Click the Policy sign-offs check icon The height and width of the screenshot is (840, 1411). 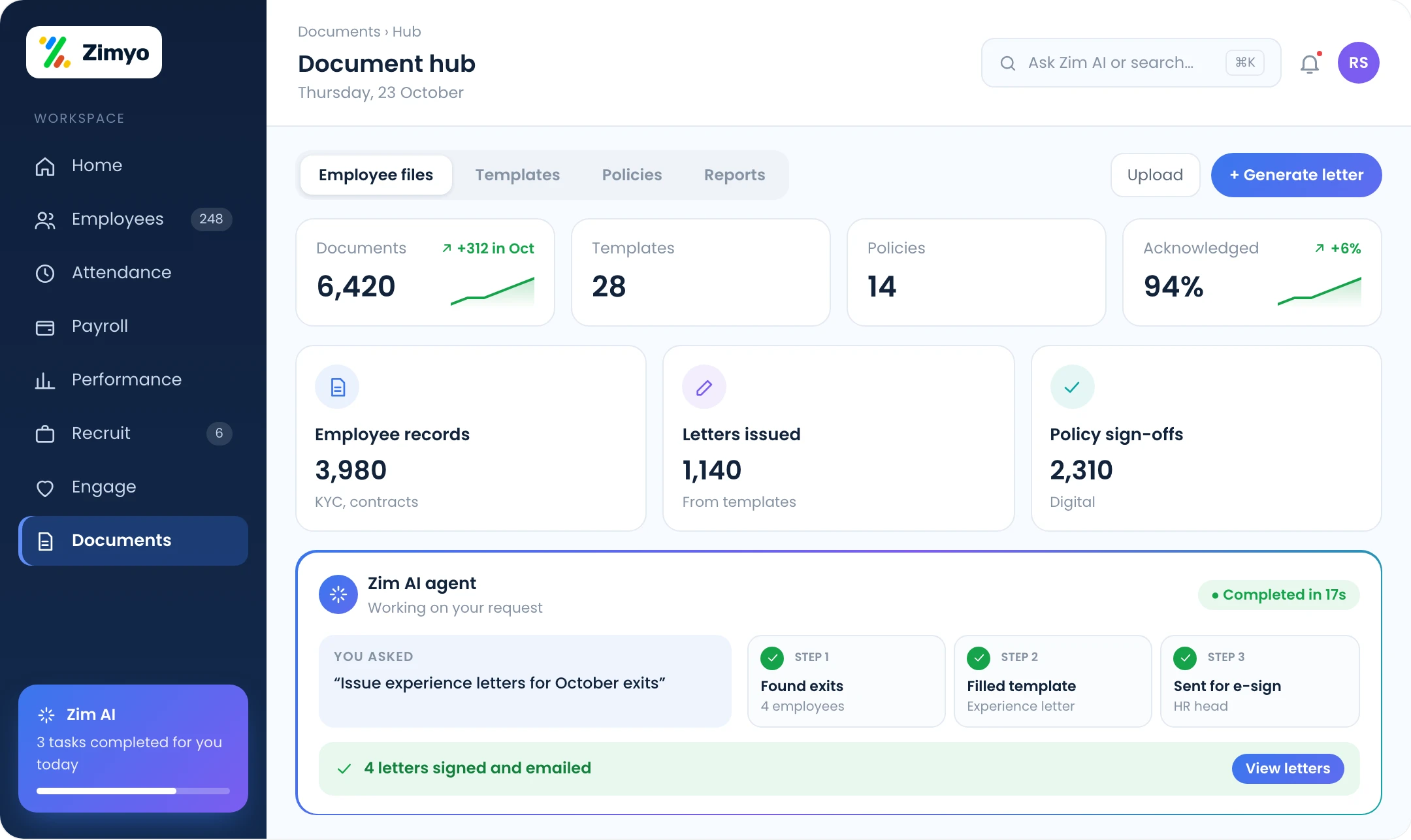pyautogui.click(x=1072, y=387)
